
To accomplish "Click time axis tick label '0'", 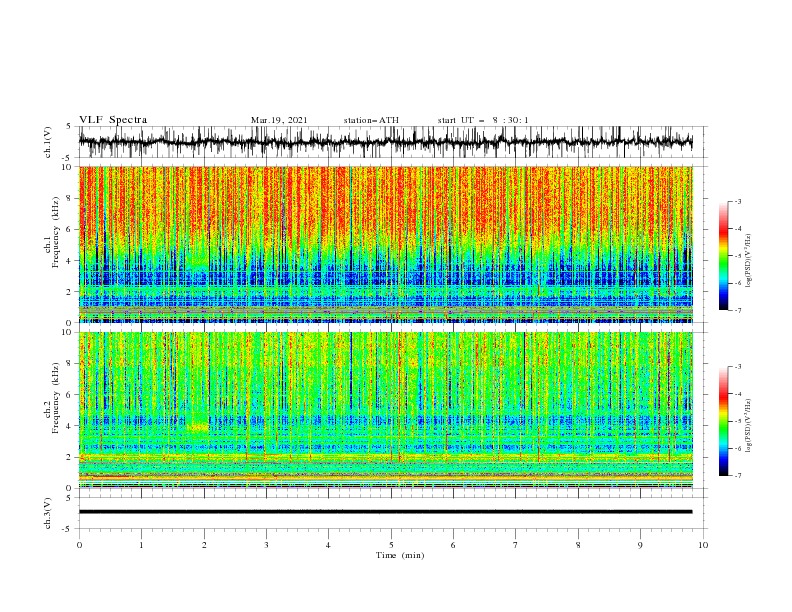I will pyautogui.click(x=79, y=545).
